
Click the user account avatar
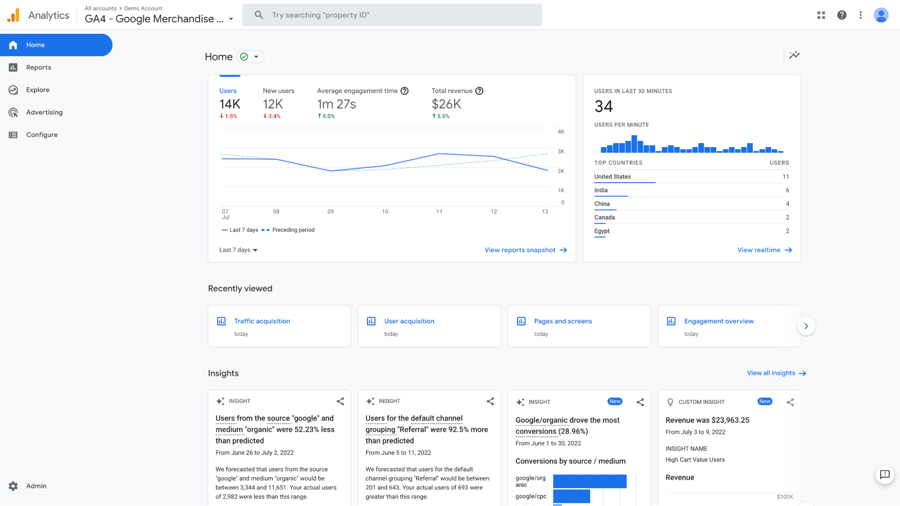click(881, 15)
